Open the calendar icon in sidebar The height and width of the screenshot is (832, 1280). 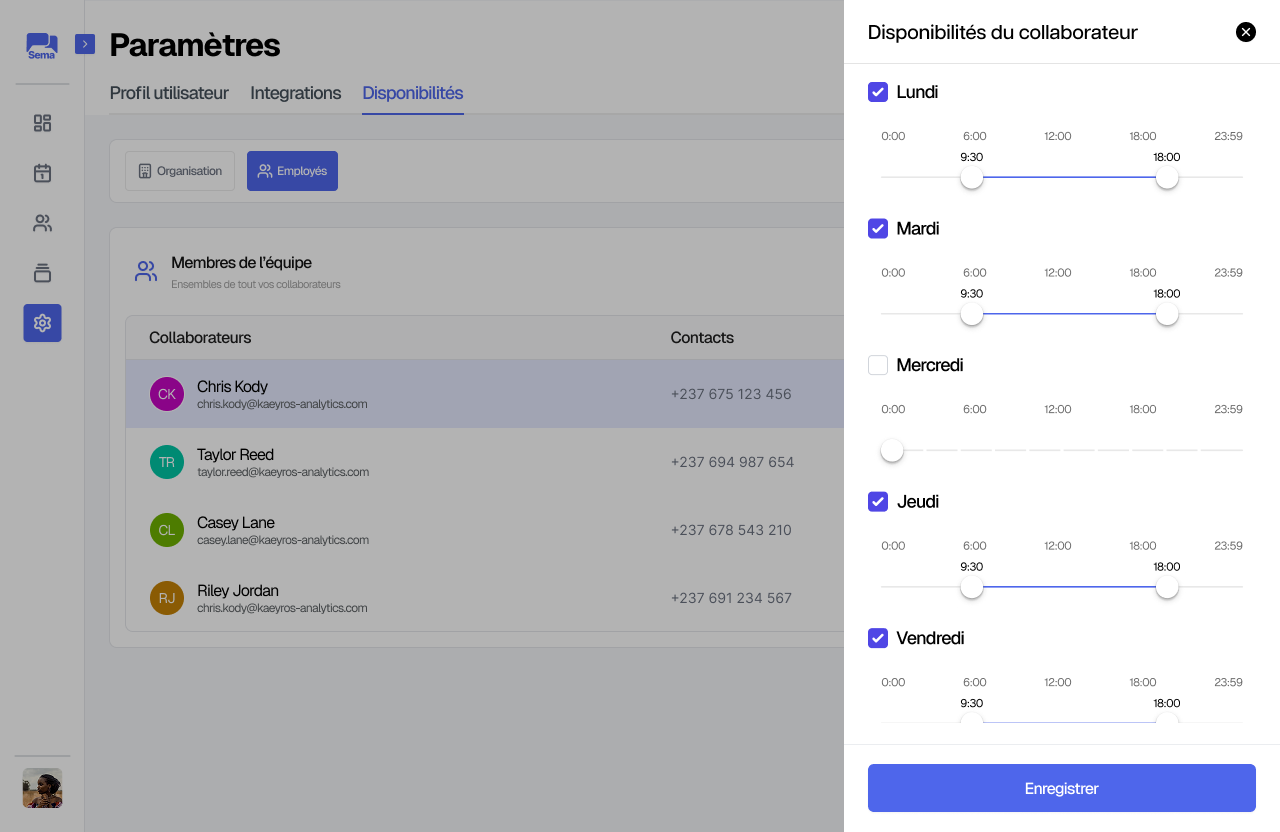click(42, 173)
